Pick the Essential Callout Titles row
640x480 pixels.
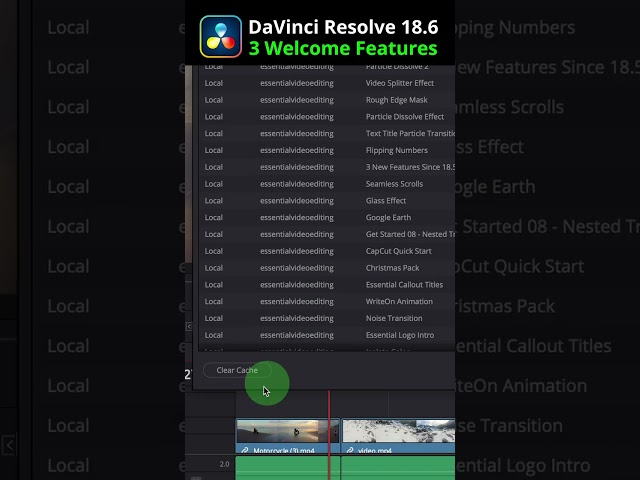coord(327,284)
